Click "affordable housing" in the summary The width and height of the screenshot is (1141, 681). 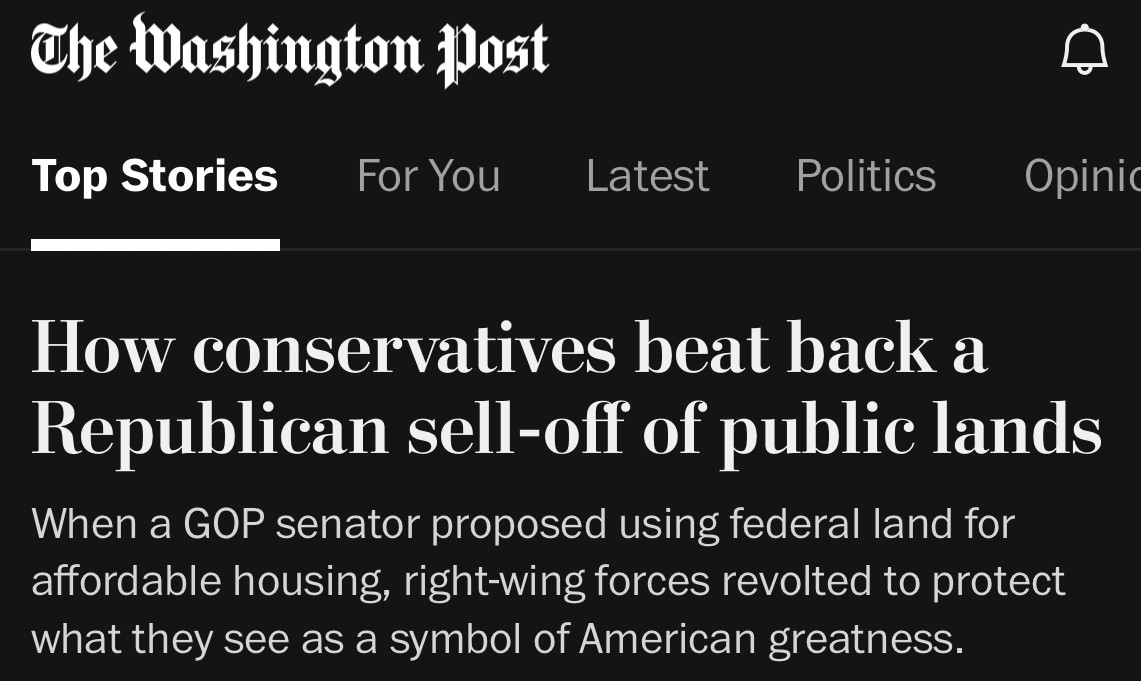coord(210,582)
